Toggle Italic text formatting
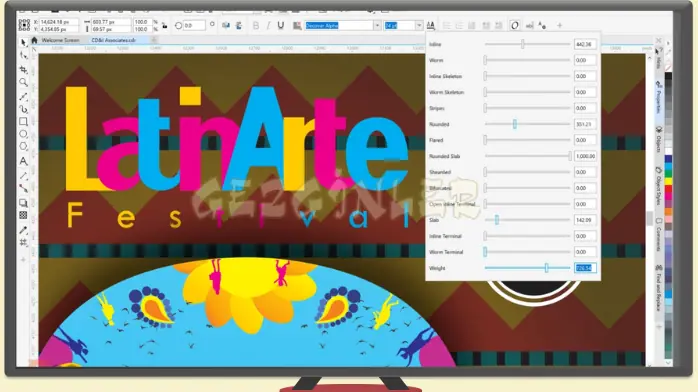The height and width of the screenshot is (392, 698). (x=268, y=25)
